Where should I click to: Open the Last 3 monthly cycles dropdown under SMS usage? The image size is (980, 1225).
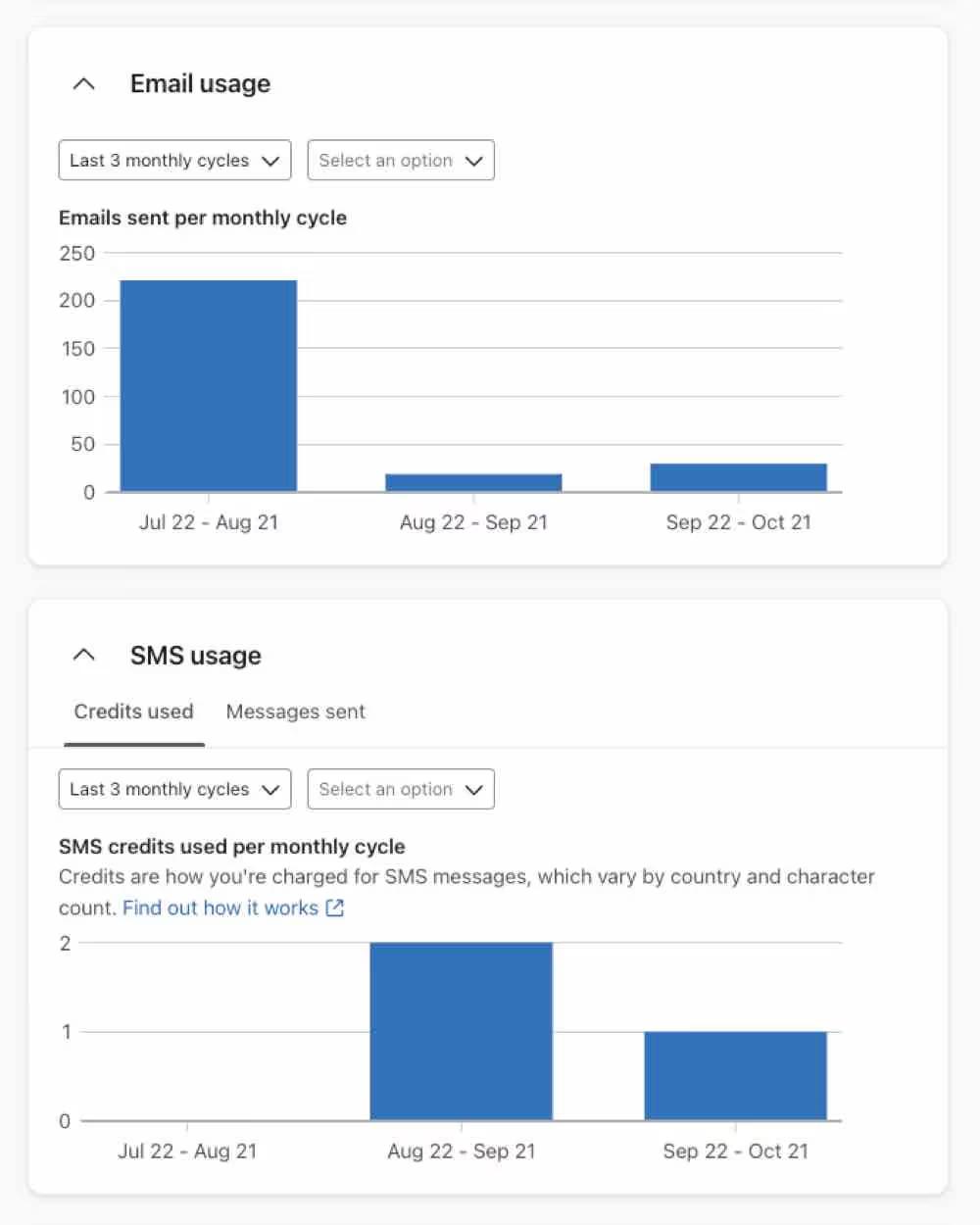pyautogui.click(x=174, y=789)
